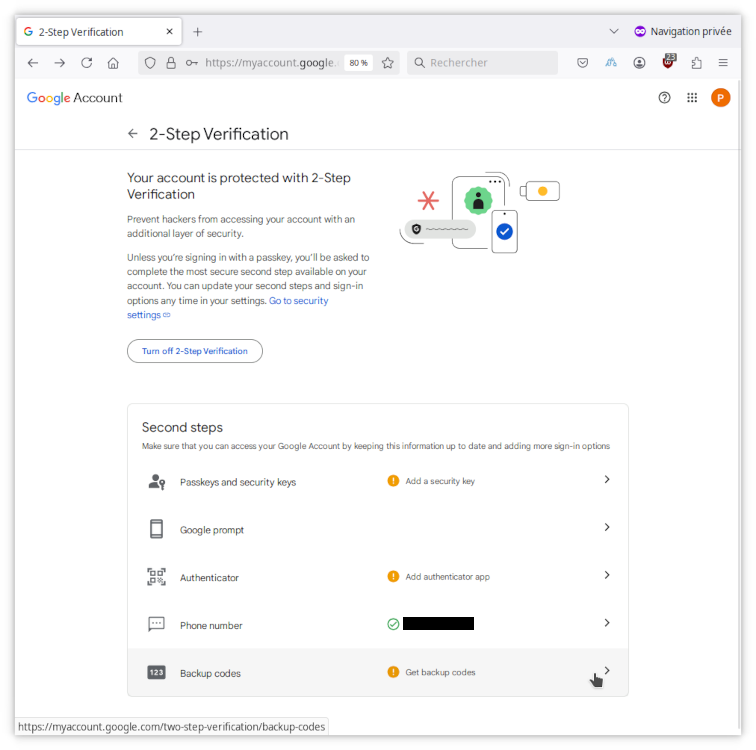Click the warning icon beside Add authenticator app
This screenshot has height=750, width=756.
tap(393, 576)
